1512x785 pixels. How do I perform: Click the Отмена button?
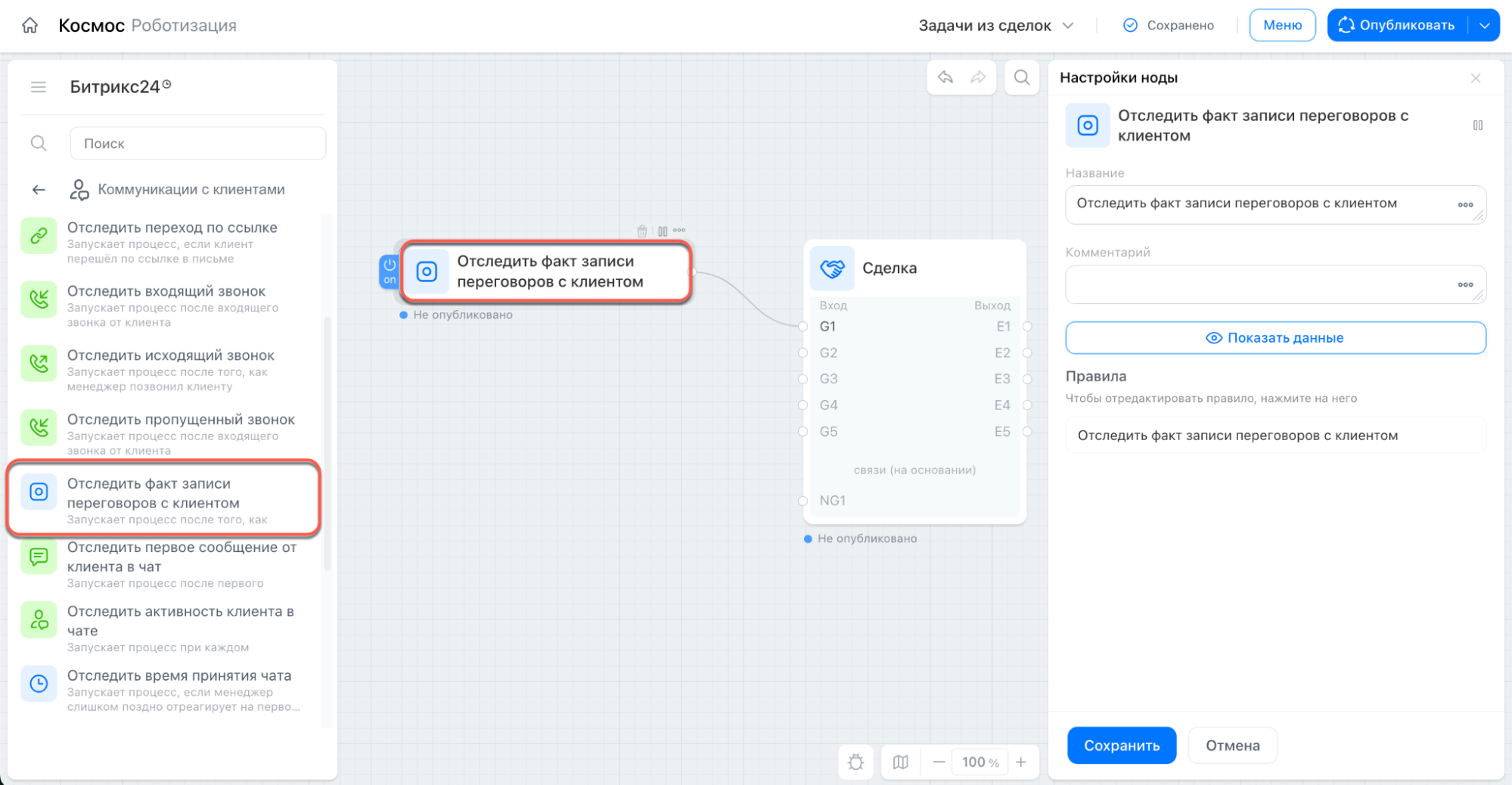click(x=1232, y=746)
